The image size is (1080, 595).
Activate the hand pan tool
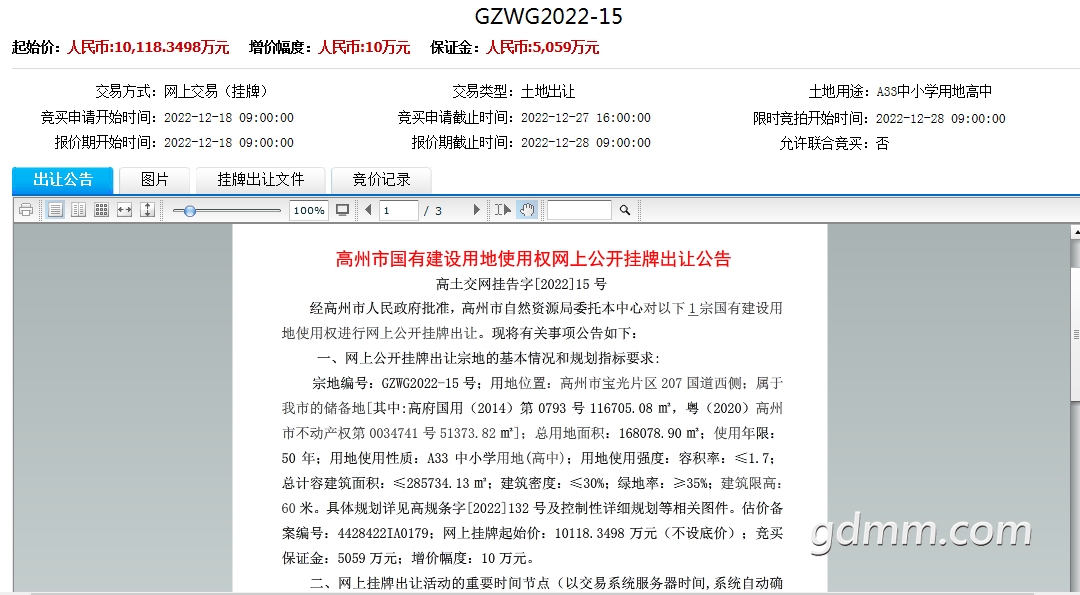pos(528,210)
